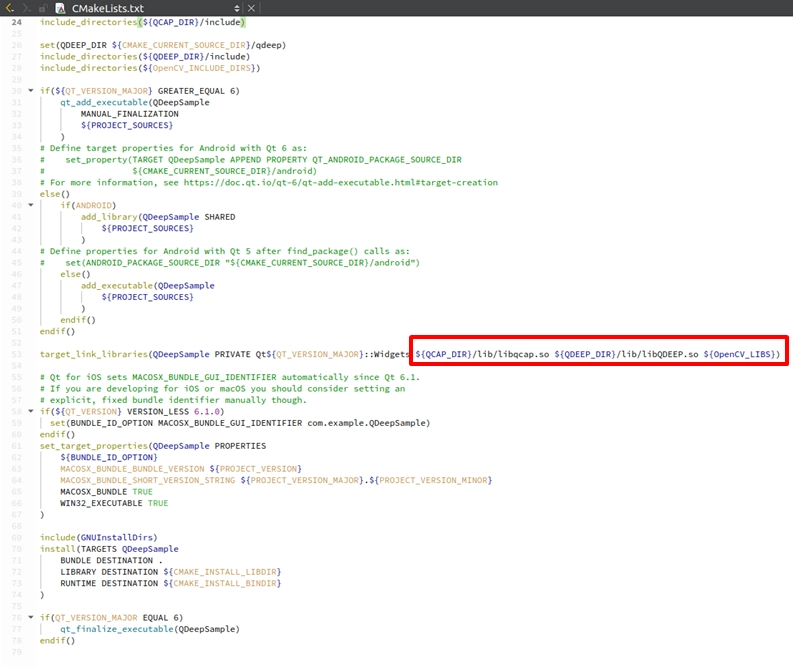
Task: Toggle the file lock icon in the toolbar
Action: 43,8
